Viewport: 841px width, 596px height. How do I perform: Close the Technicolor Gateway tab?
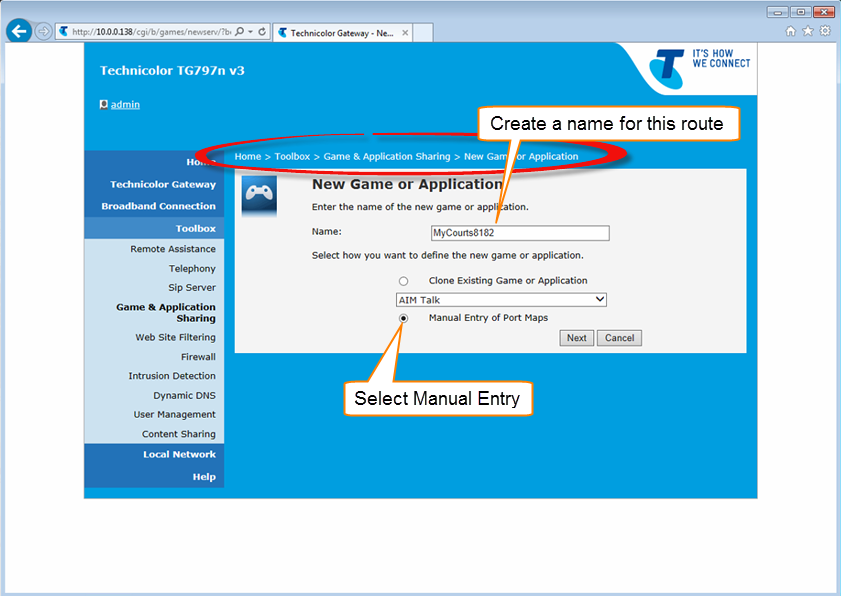(x=405, y=32)
